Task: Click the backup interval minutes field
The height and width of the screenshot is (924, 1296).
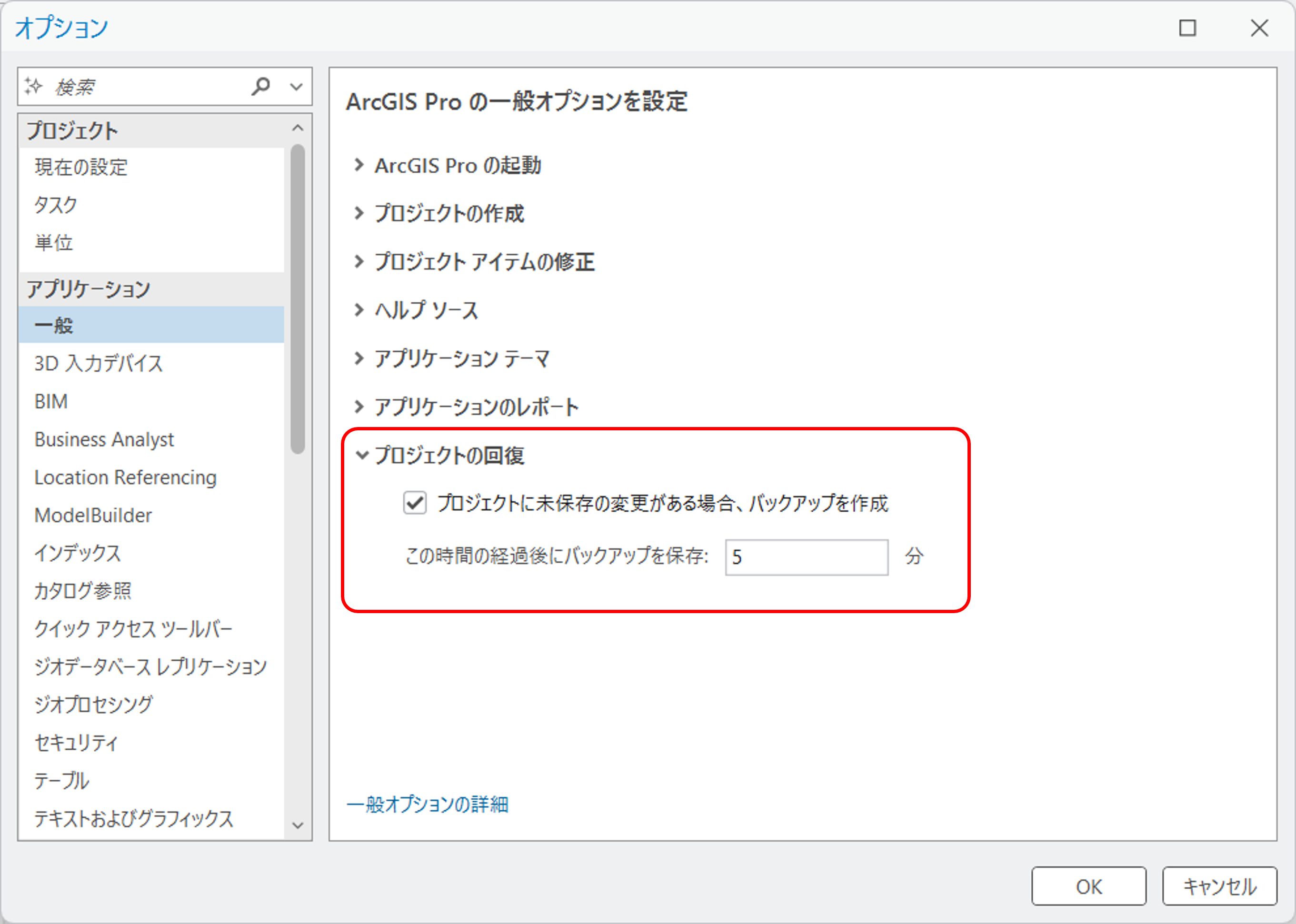Action: [806, 557]
